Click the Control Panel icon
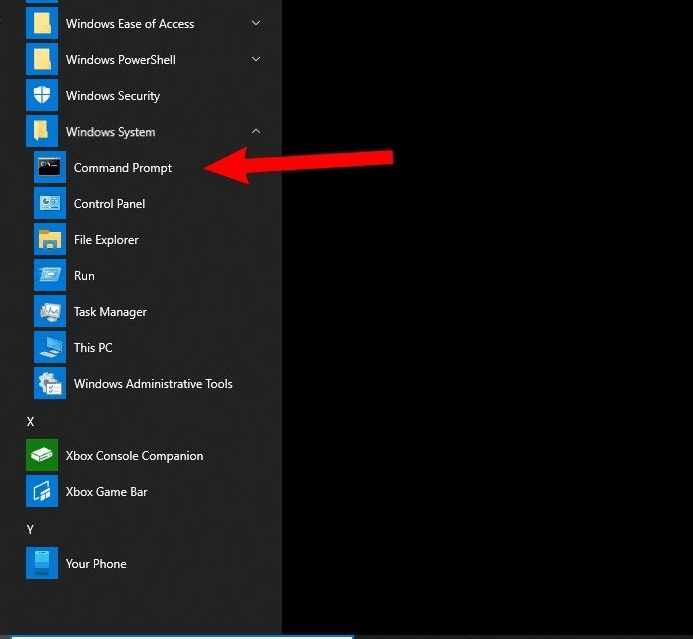This screenshot has height=639, width=693. [49, 204]
